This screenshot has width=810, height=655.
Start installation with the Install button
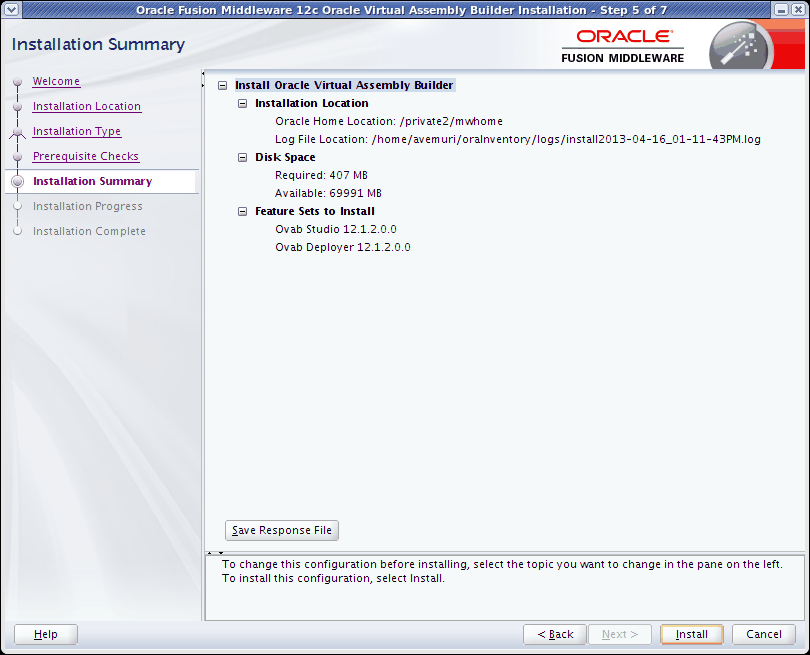pos(692,634)
